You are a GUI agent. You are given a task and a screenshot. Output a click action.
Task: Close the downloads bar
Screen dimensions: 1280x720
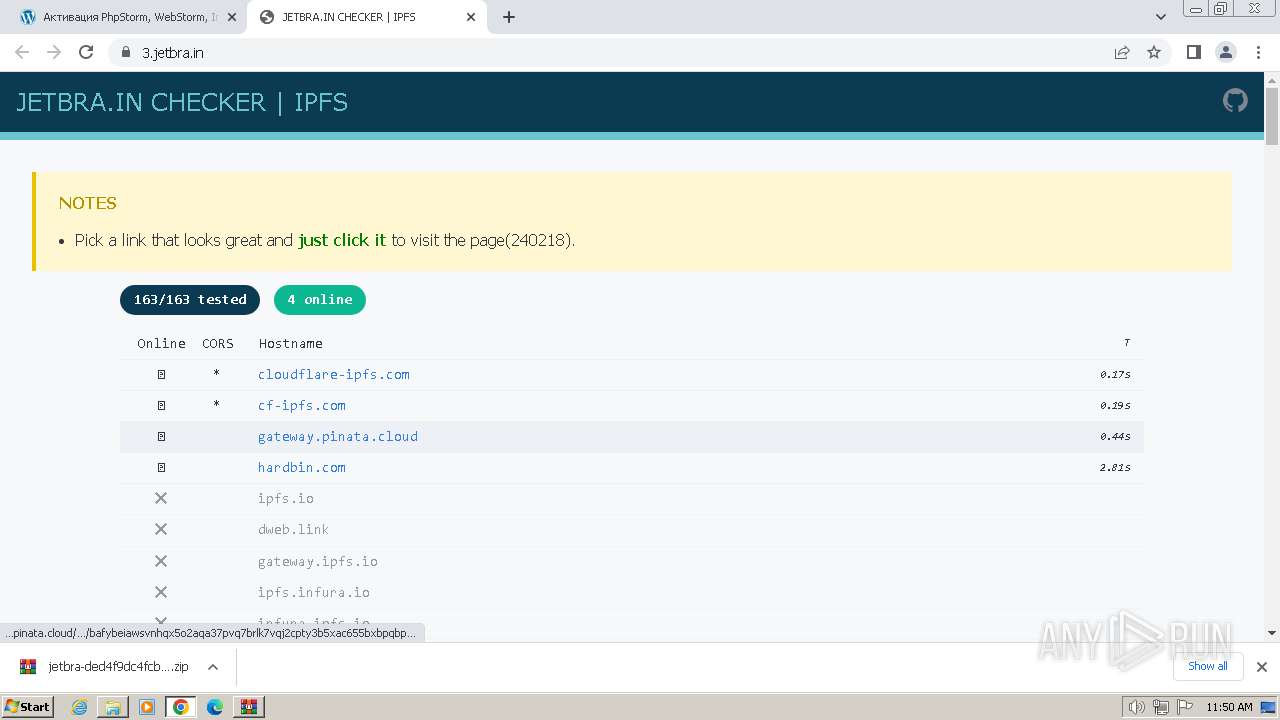pos(1262,667)
